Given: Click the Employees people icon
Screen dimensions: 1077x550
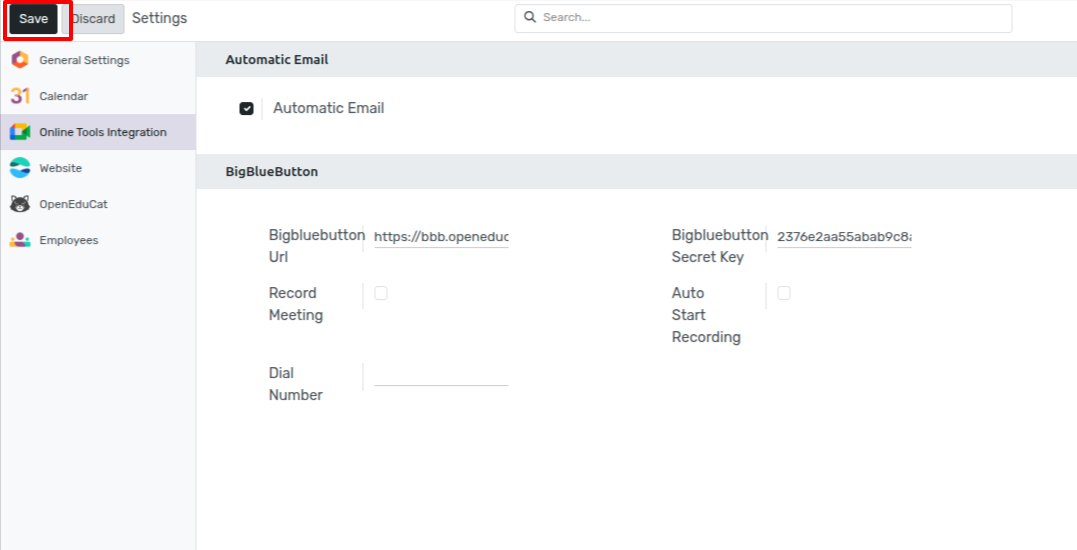Looking at the screenshot, I should tap(20, 240).
